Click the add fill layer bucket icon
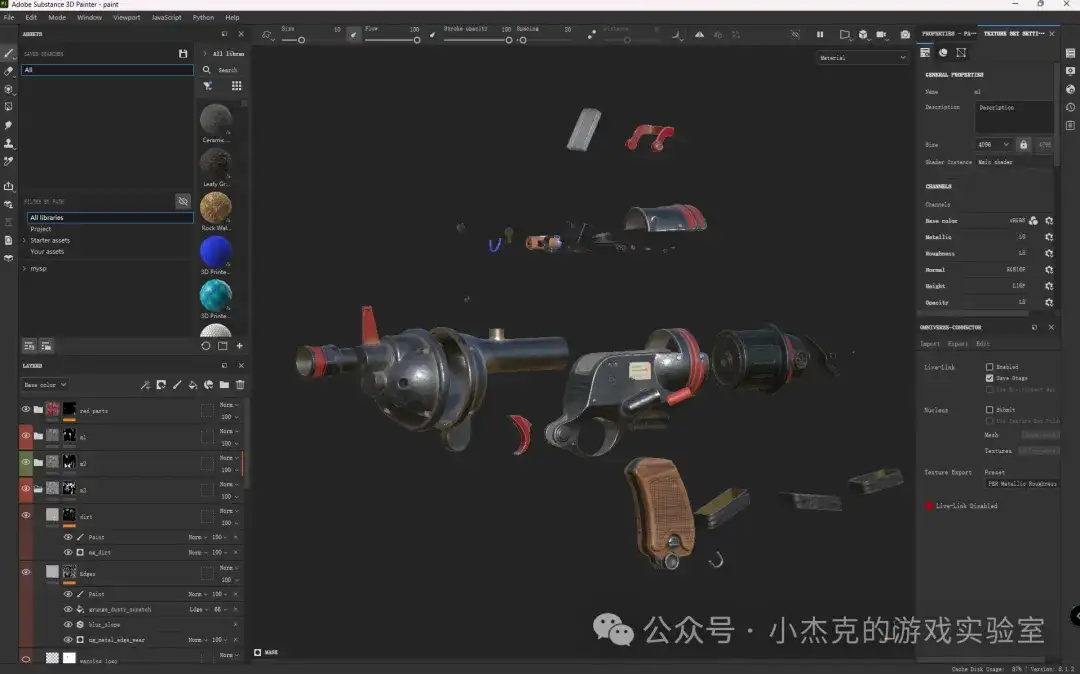 pos(192,385)
